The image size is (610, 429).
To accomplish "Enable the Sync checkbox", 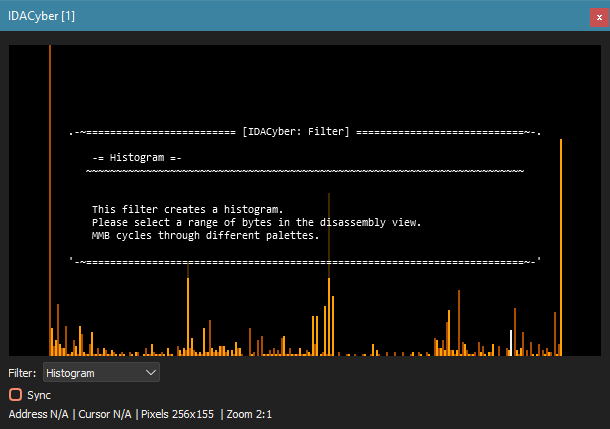I will tap(16, 395).
